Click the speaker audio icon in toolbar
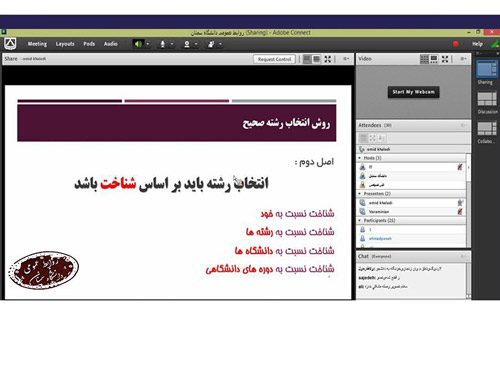The image size is (500, 375). coord(138,44)
